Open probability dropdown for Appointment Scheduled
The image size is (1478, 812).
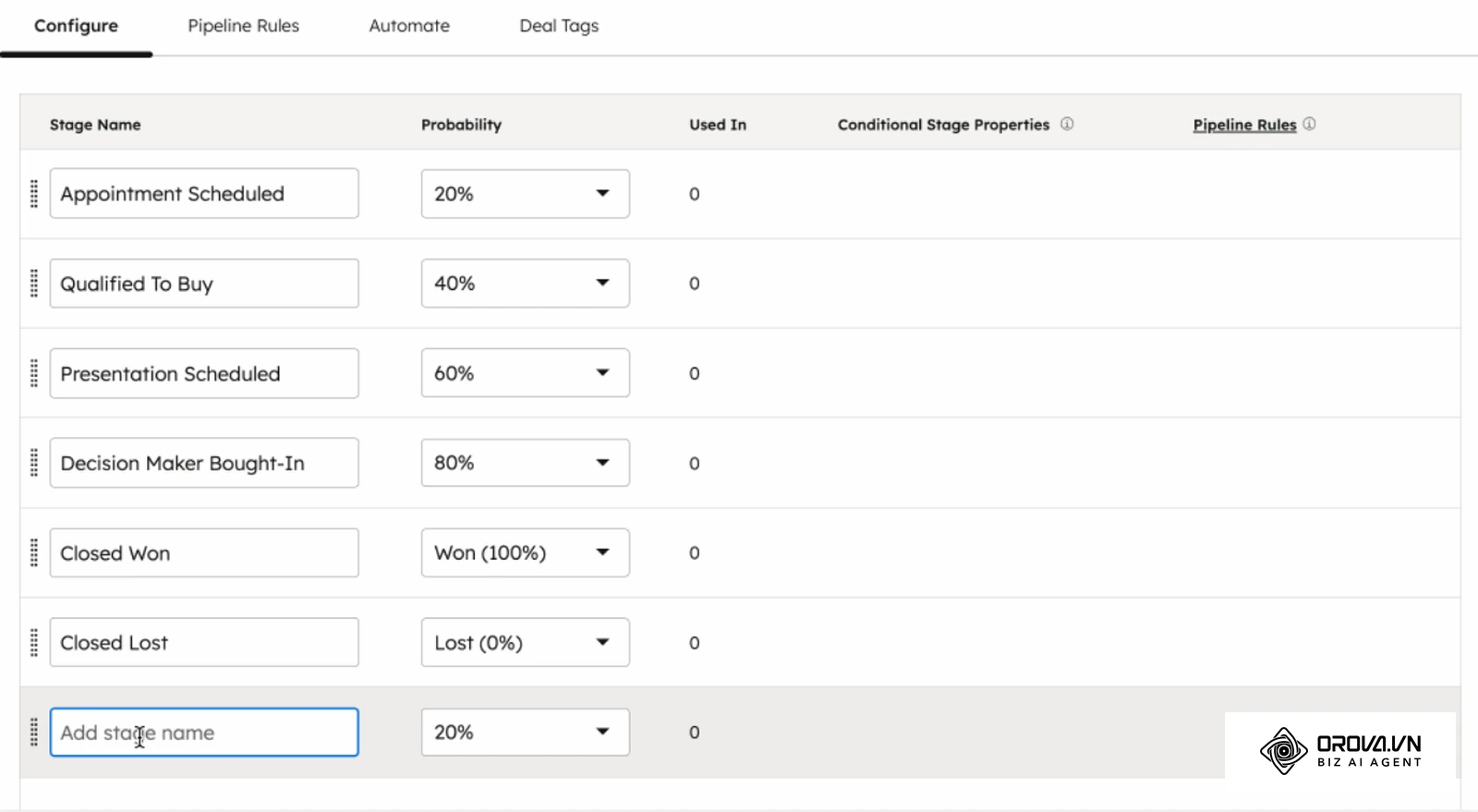click(525, 194)
